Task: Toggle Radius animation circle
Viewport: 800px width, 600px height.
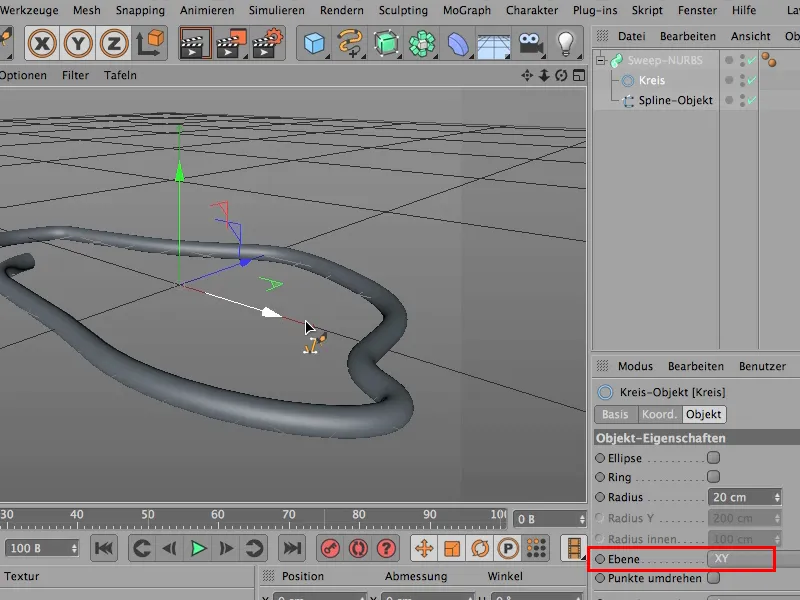Action: point(600,497)
